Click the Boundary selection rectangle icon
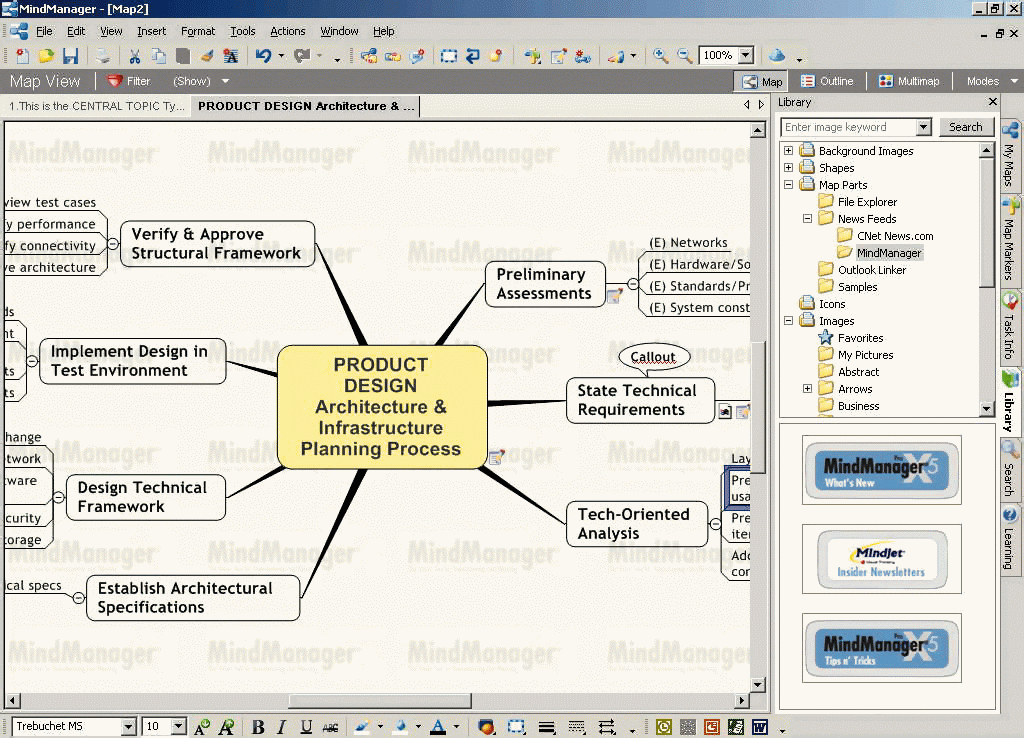Screen dimensions: 1024x738 pos(449,56)
